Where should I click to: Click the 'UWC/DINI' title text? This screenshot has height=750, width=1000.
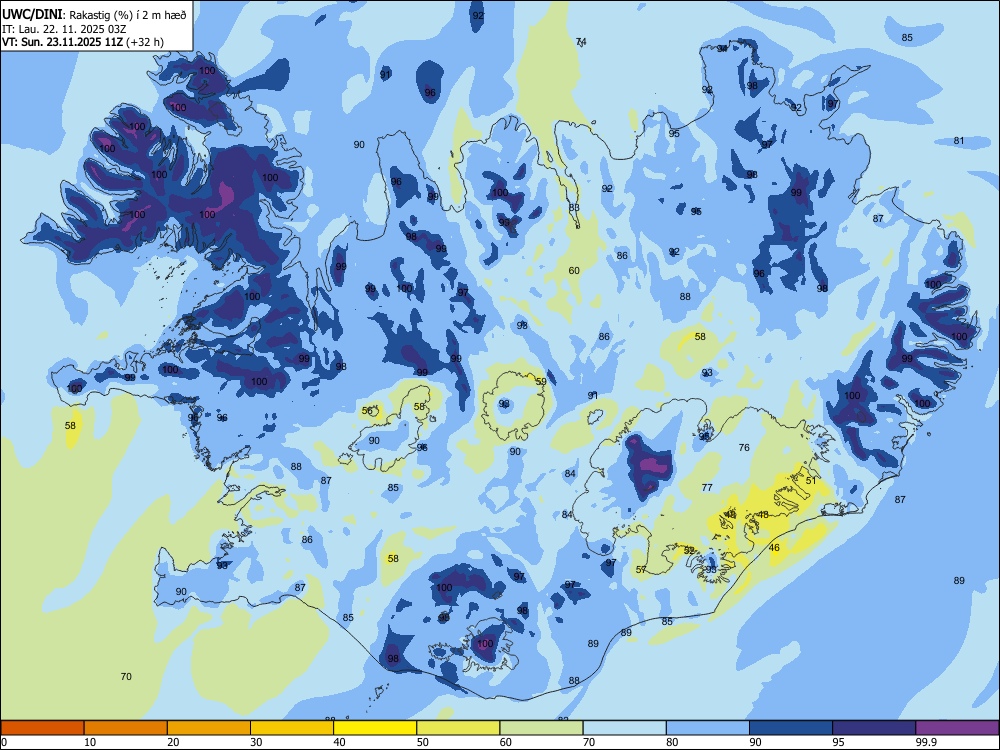point(32,15)
